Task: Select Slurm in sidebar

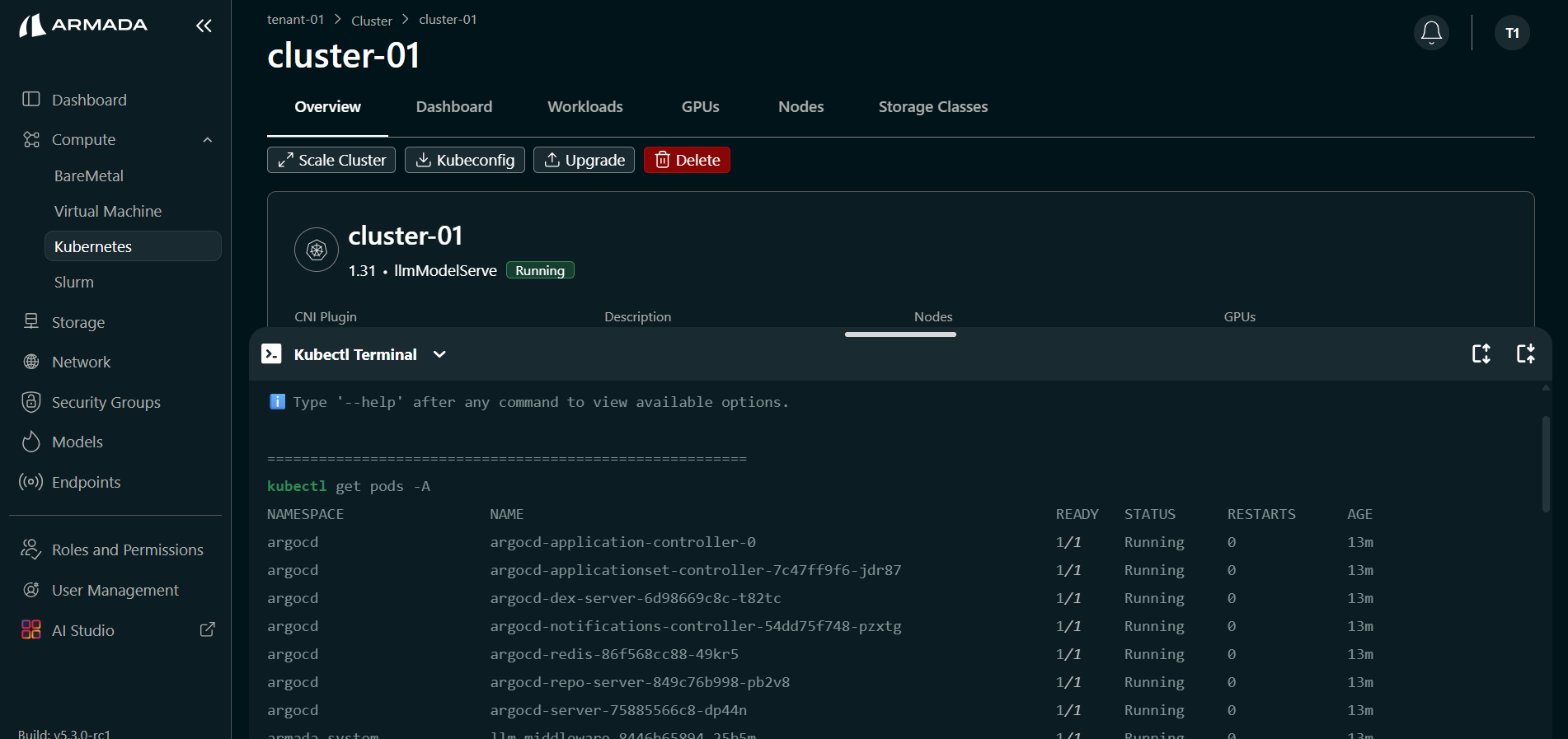Action: (74, 282)
